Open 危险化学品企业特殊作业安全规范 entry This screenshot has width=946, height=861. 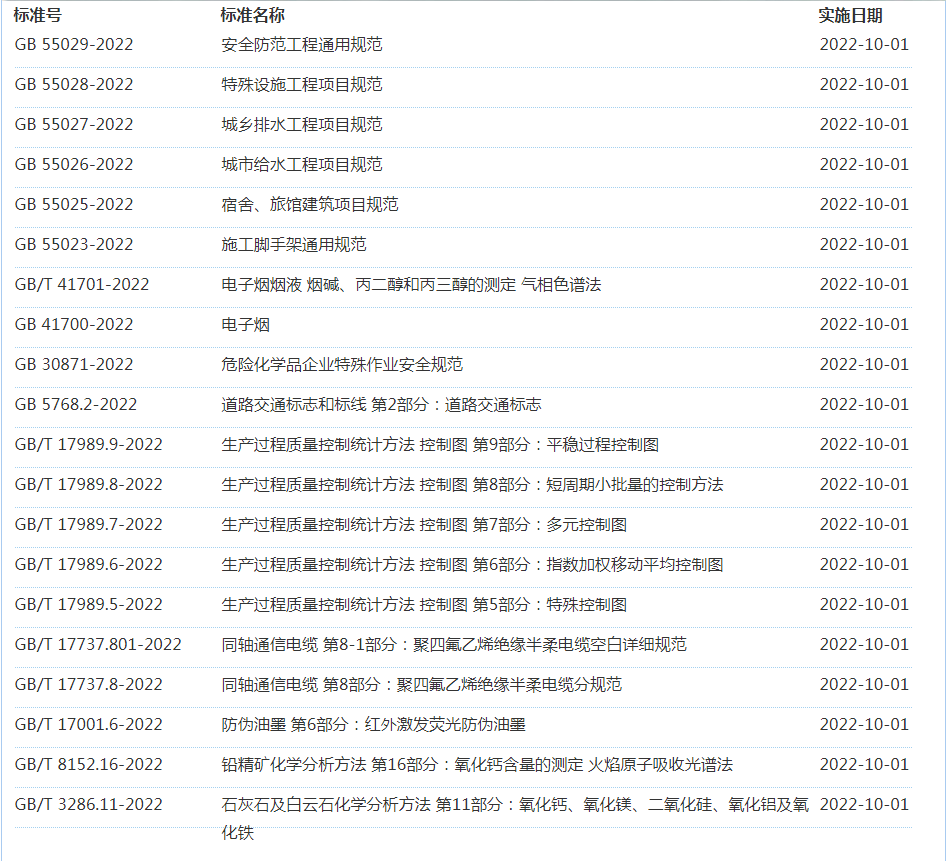tap(342, 364)
